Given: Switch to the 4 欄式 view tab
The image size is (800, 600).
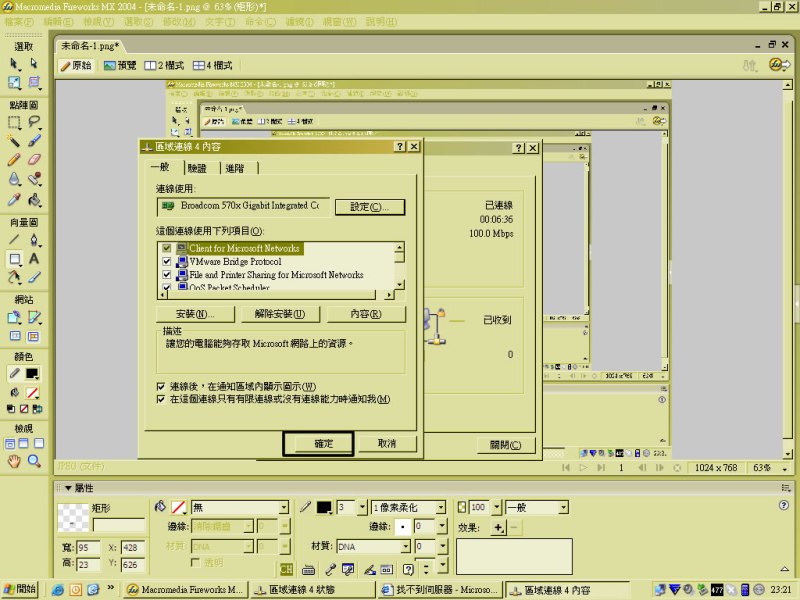Looking at the screenshot, I should pos(212,65).
